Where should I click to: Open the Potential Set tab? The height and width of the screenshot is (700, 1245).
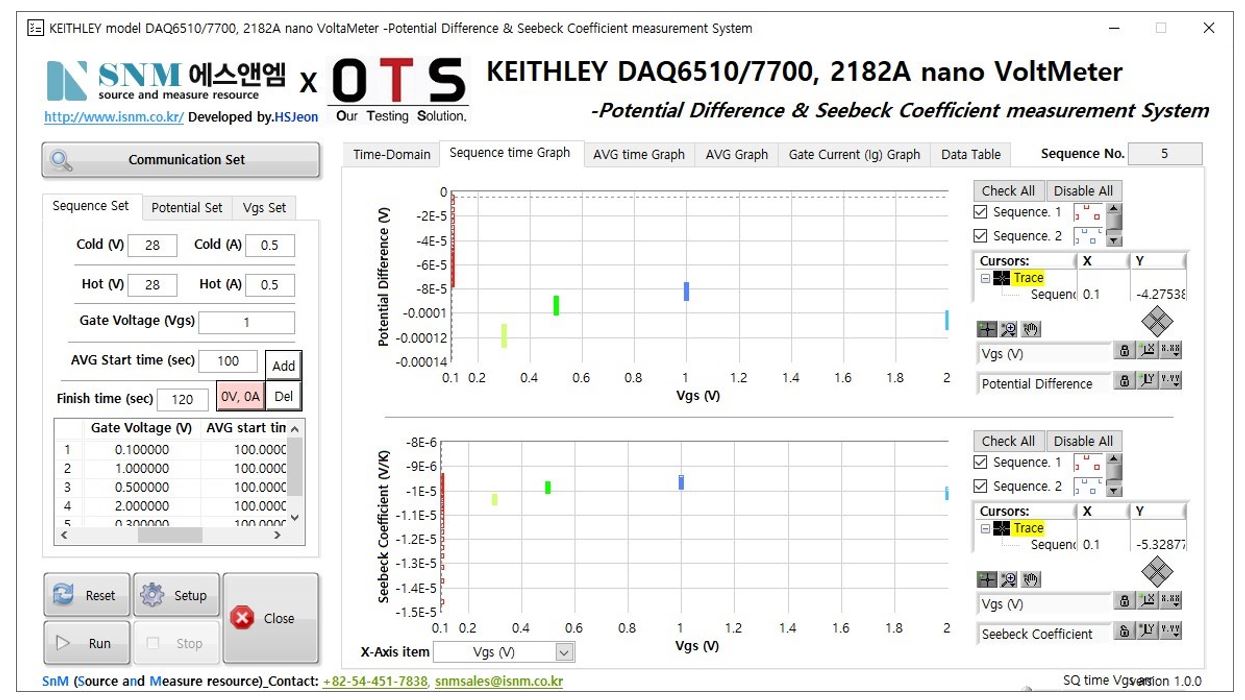tap(187, 207)
